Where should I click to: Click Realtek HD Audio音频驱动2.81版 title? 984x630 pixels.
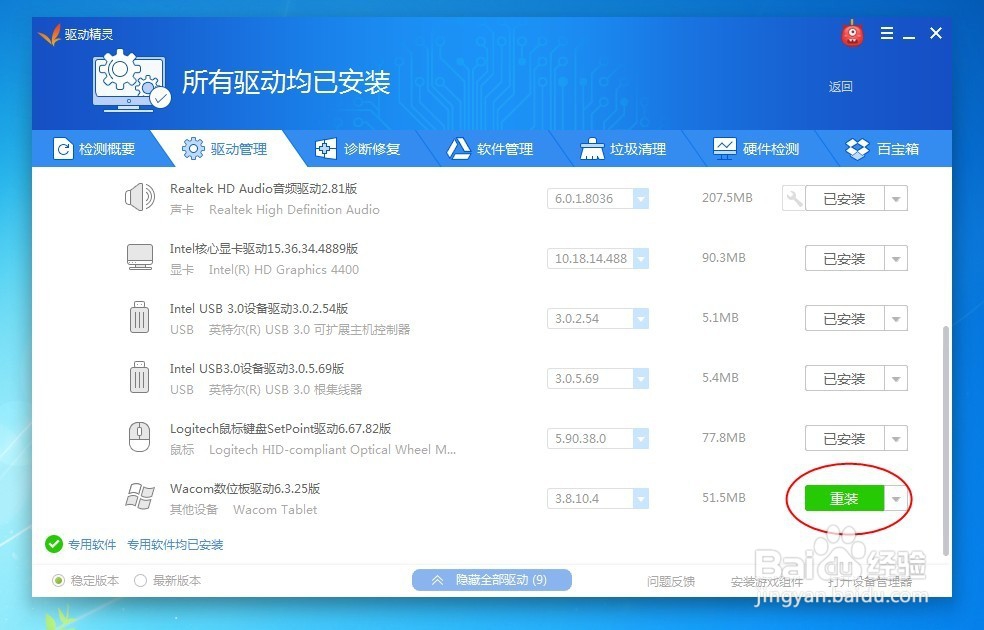pyautogui.click(x=264, y=188)
